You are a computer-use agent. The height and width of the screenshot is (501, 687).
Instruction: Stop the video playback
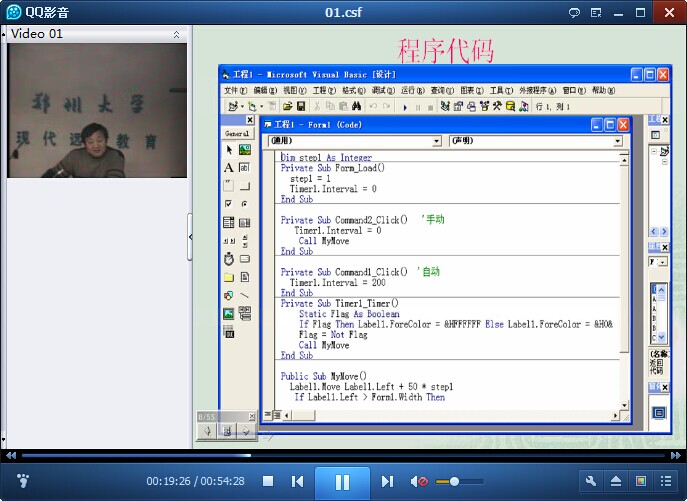[x=268, y=482]
